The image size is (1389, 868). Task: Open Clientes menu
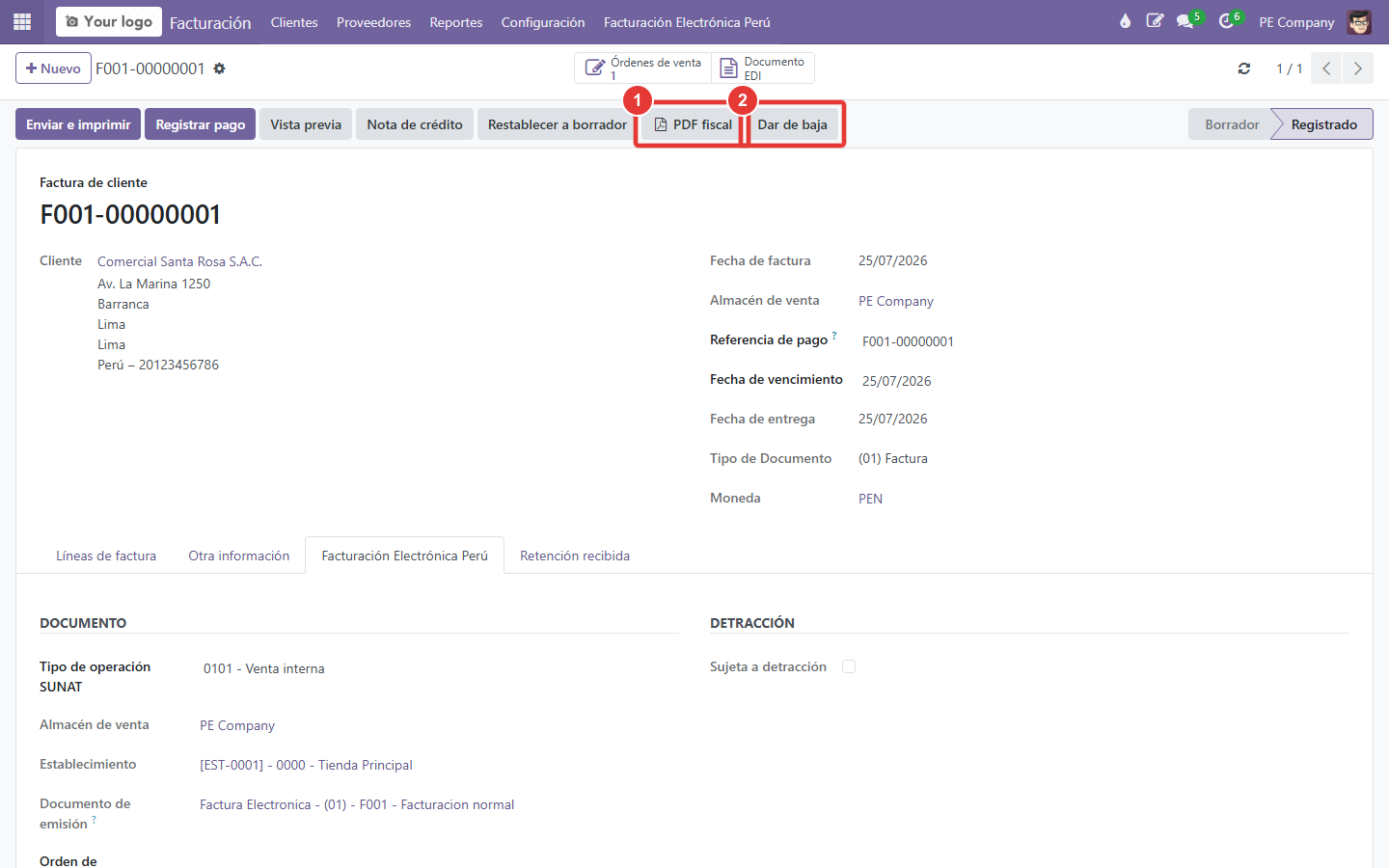[x=294, y=22]
